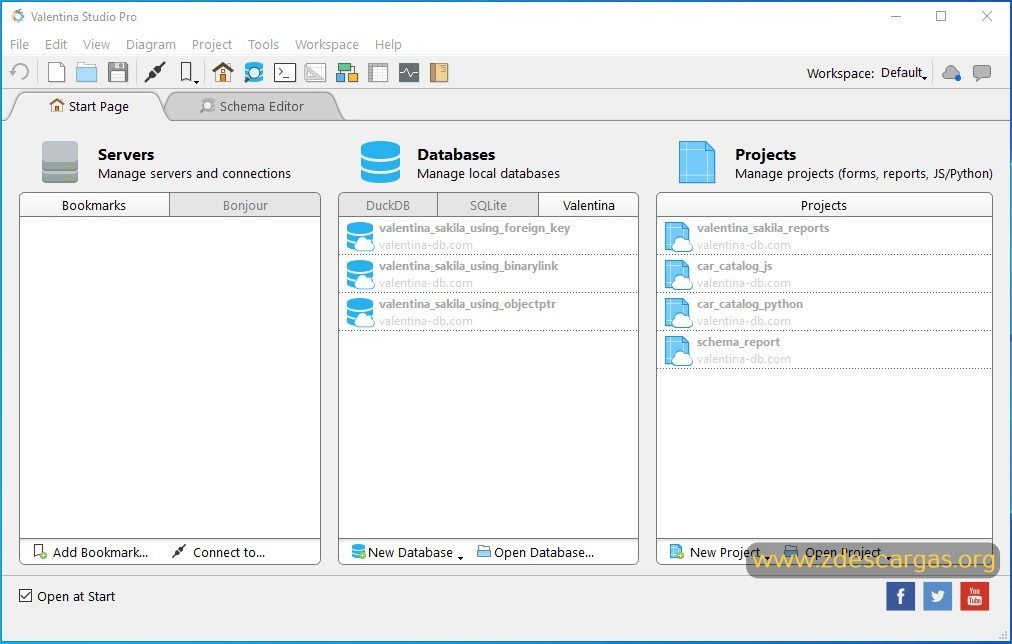Toggle the Open at Start checkbox

point(25,596)
